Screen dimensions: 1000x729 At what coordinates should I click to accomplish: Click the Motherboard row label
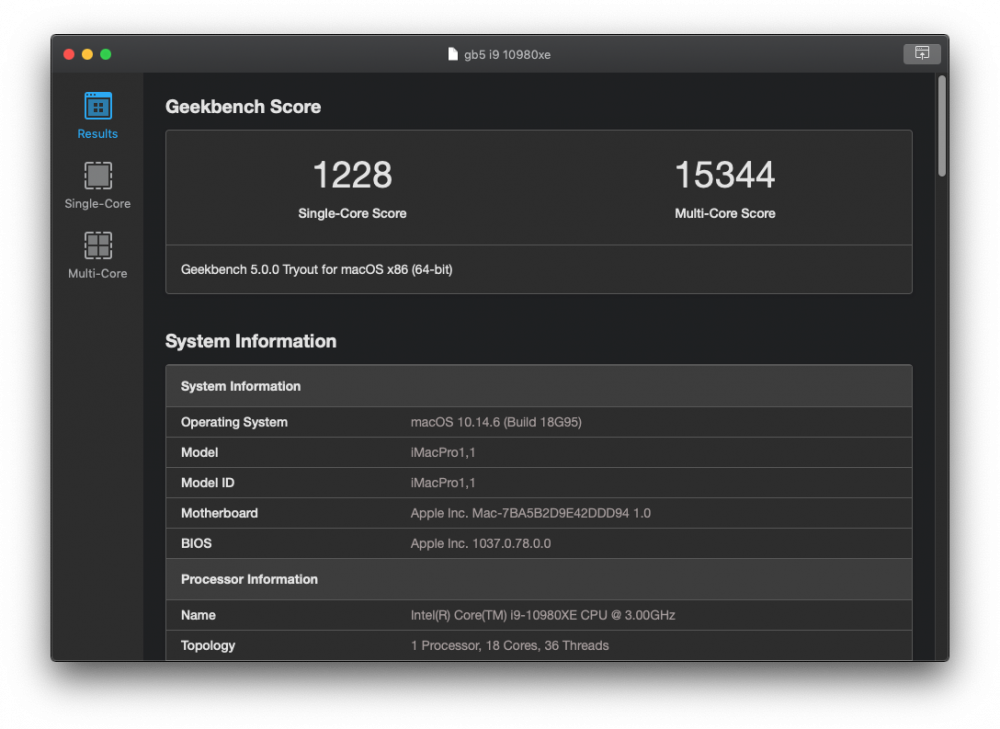point(219,513)
